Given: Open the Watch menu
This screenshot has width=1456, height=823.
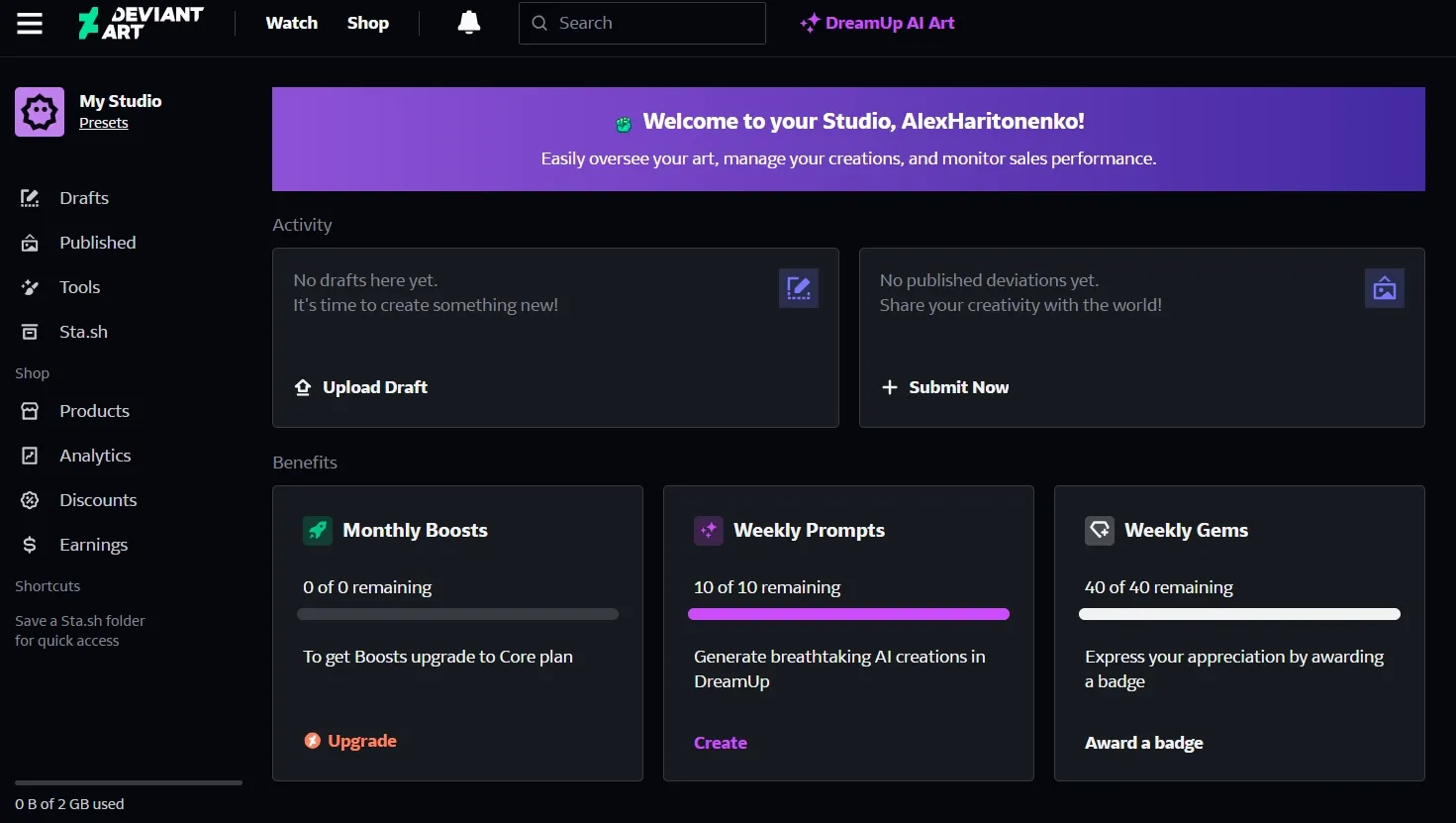Looking at the screenshot, I should (292, 23).
